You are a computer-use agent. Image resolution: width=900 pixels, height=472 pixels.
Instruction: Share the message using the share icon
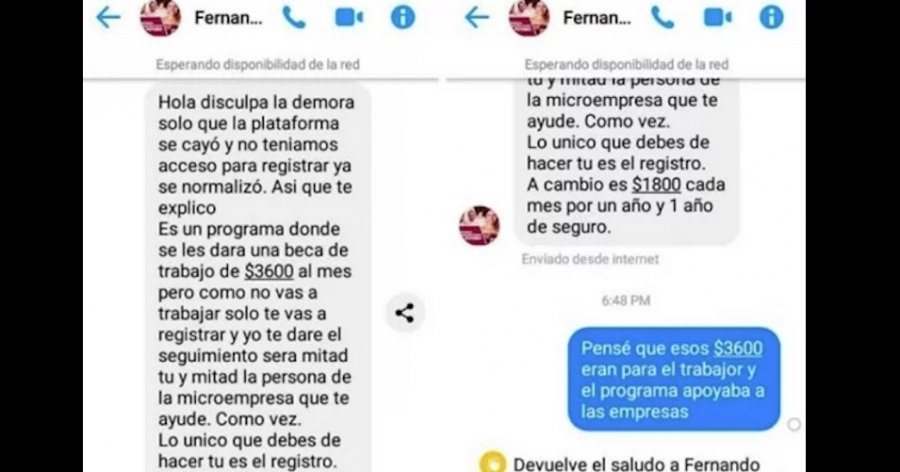[405, 313]
